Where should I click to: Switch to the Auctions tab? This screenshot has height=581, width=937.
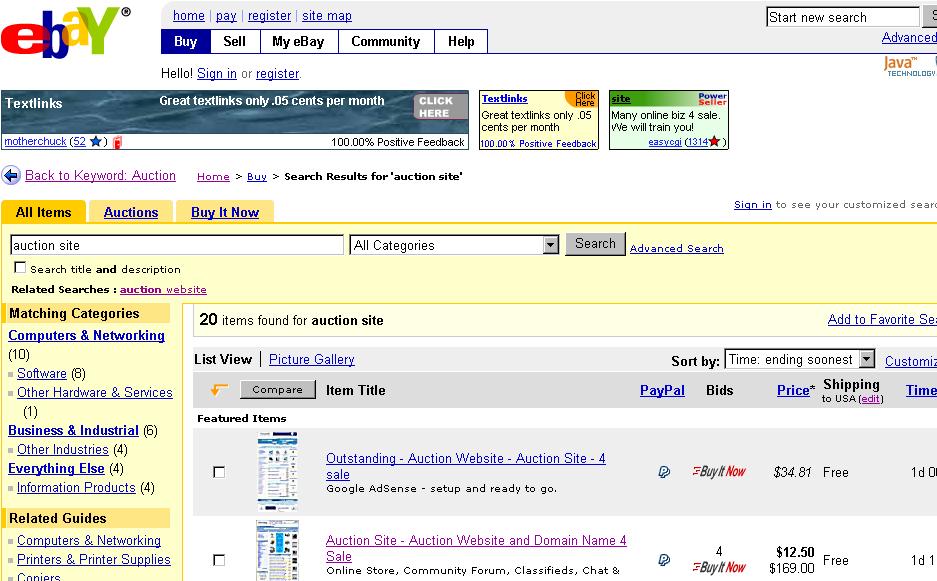coord(131,212)
